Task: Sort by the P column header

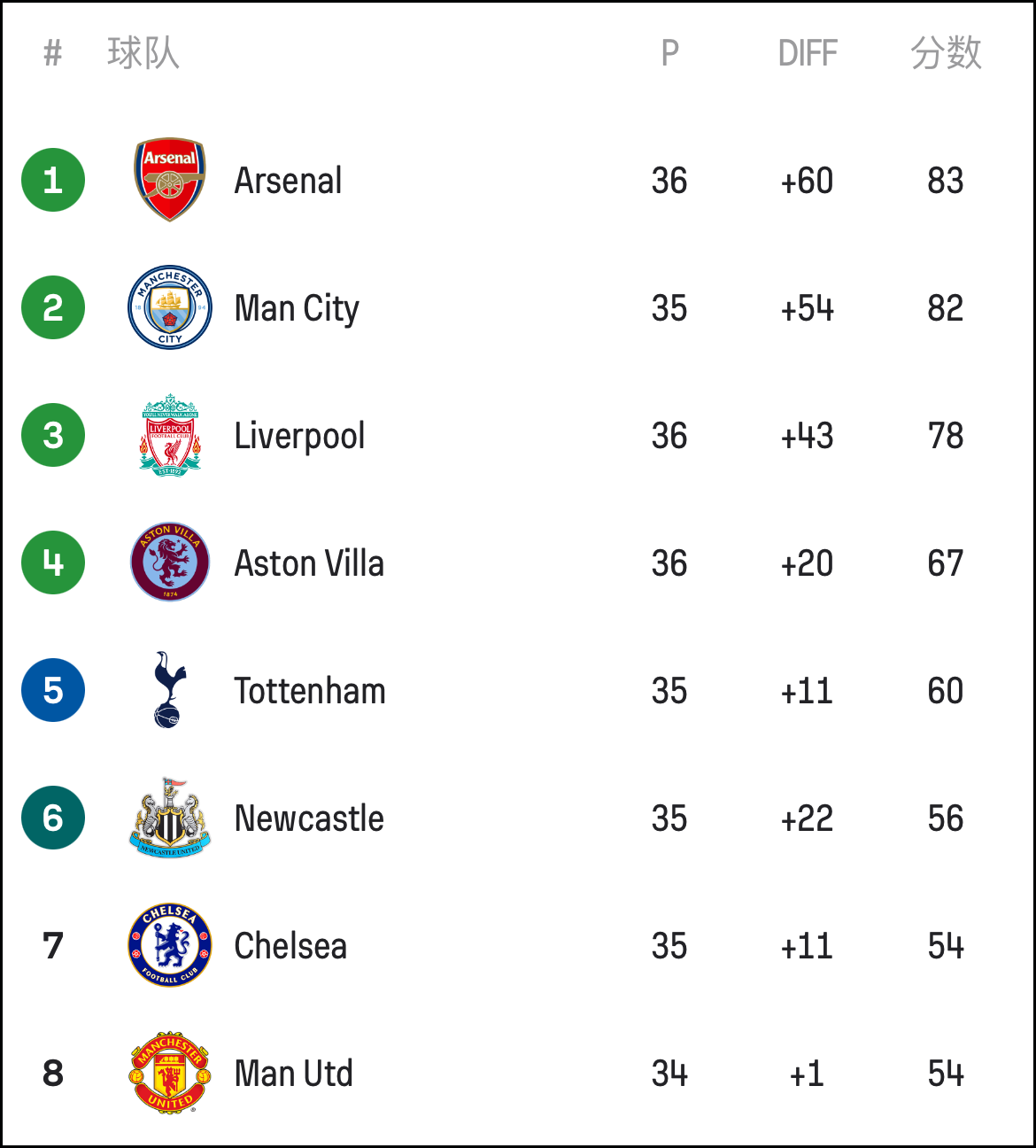Action: click(670, 54)
